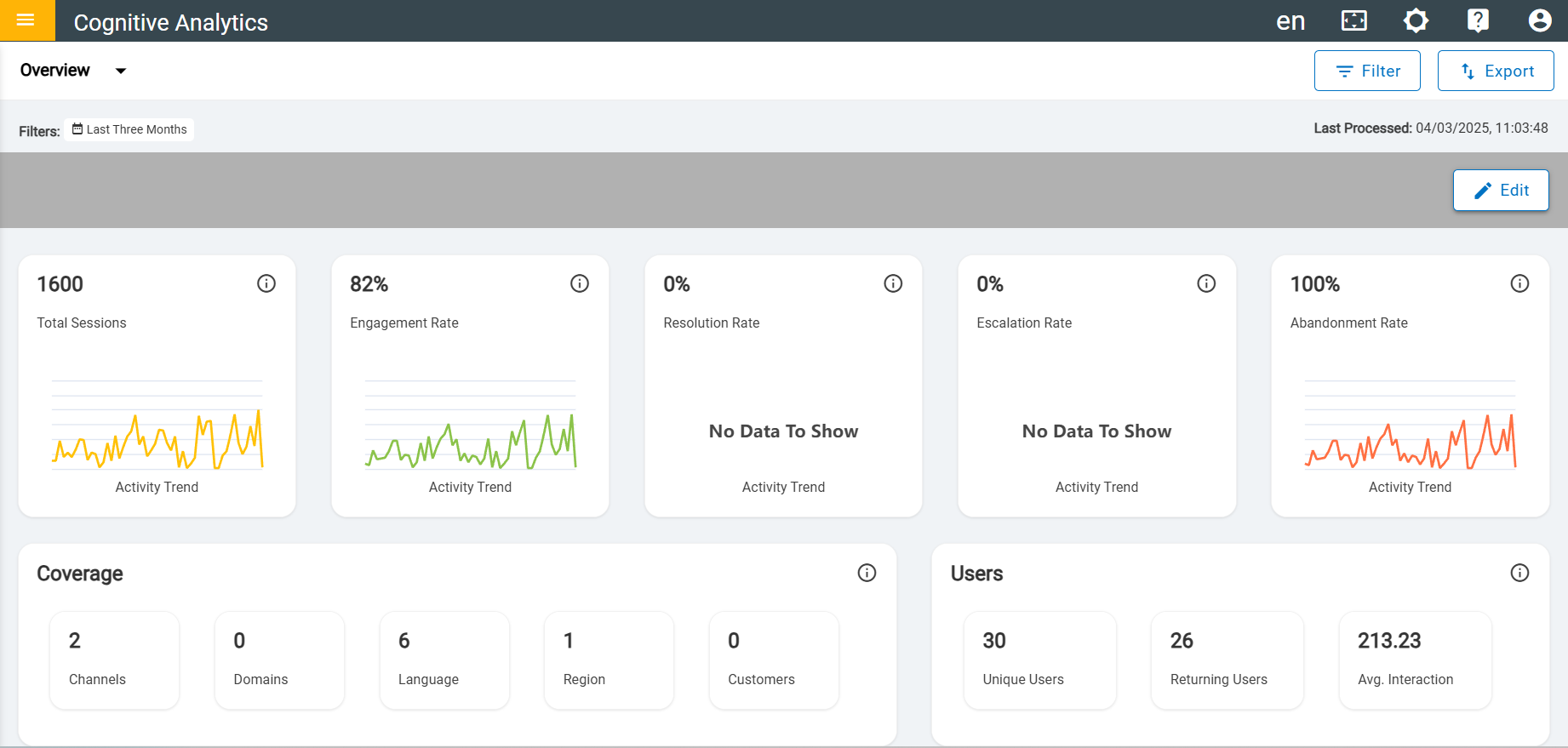
Task: Click 'No Data To Show' in Escalation Rate
Action: [1096, 431]
